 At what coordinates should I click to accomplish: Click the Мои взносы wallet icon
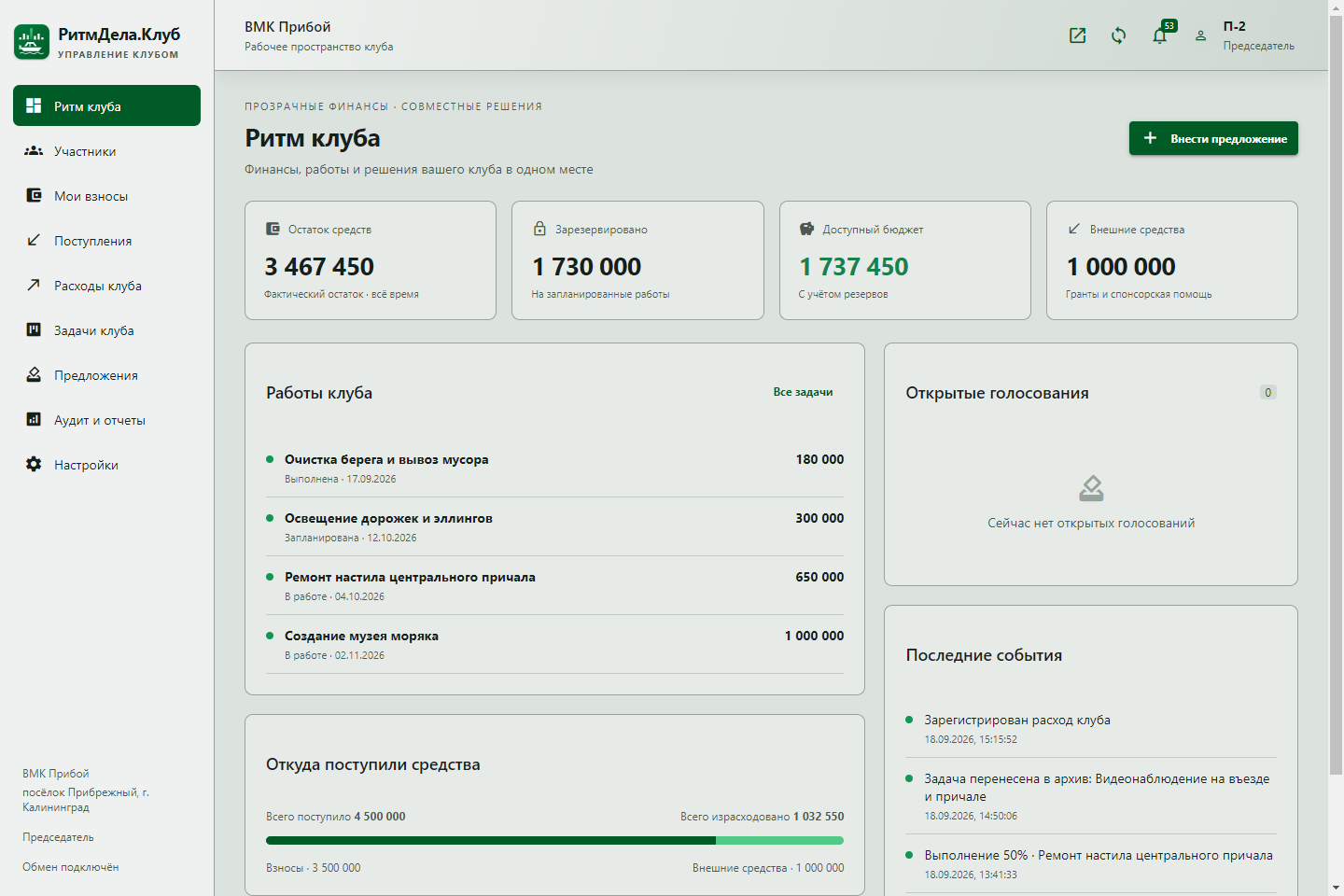34,195
